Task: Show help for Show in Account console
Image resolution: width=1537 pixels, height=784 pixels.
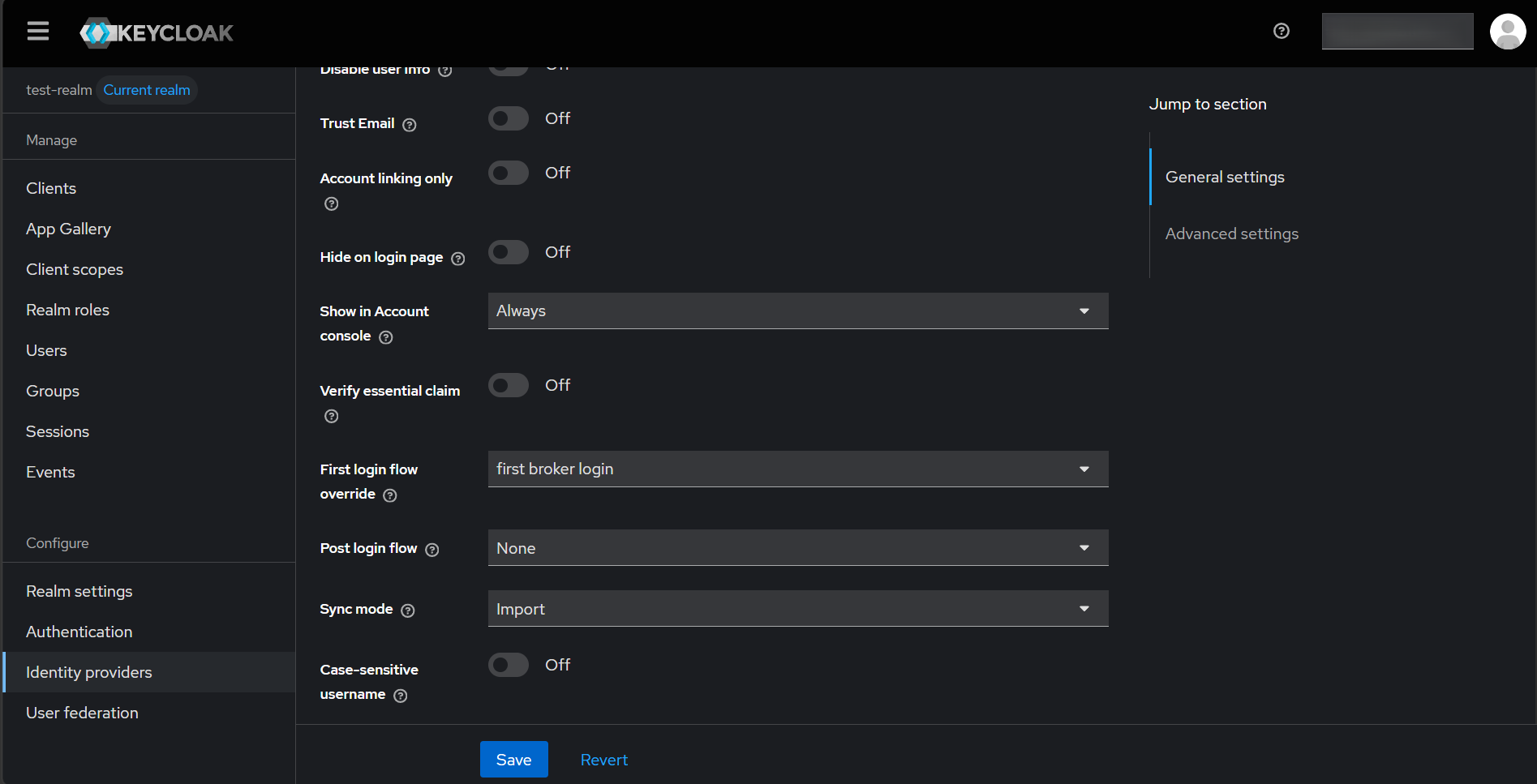Action: pos(386,337)
